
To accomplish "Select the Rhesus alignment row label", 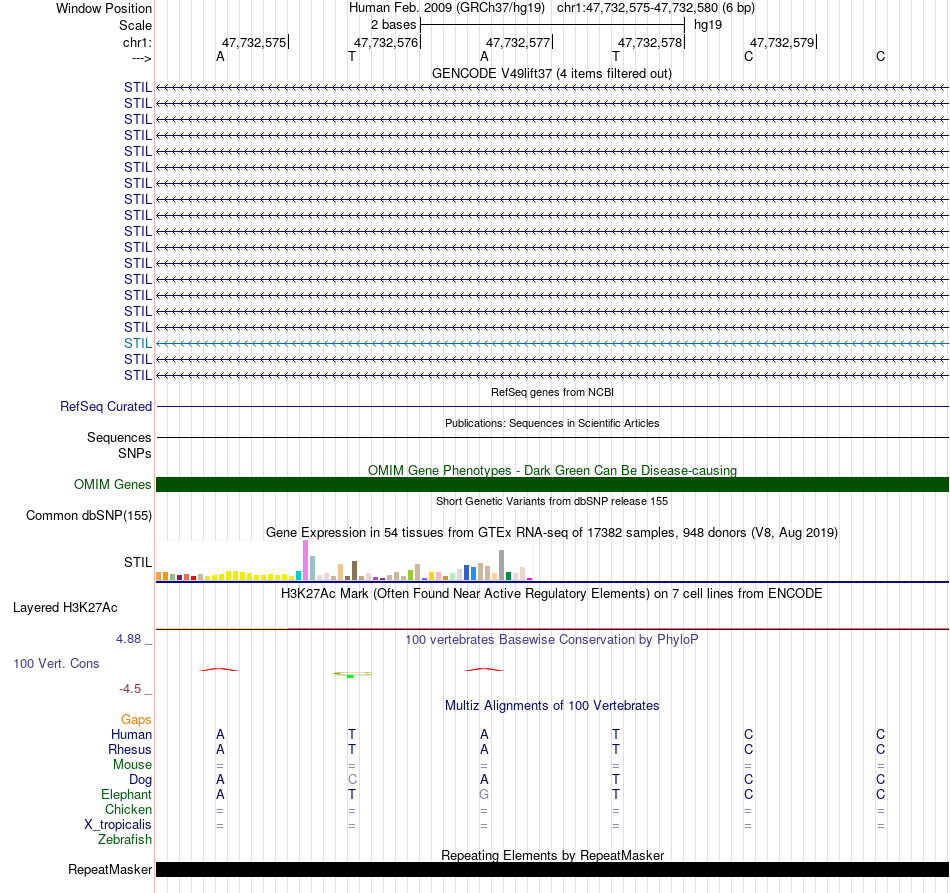I will [x=130, y=749].
